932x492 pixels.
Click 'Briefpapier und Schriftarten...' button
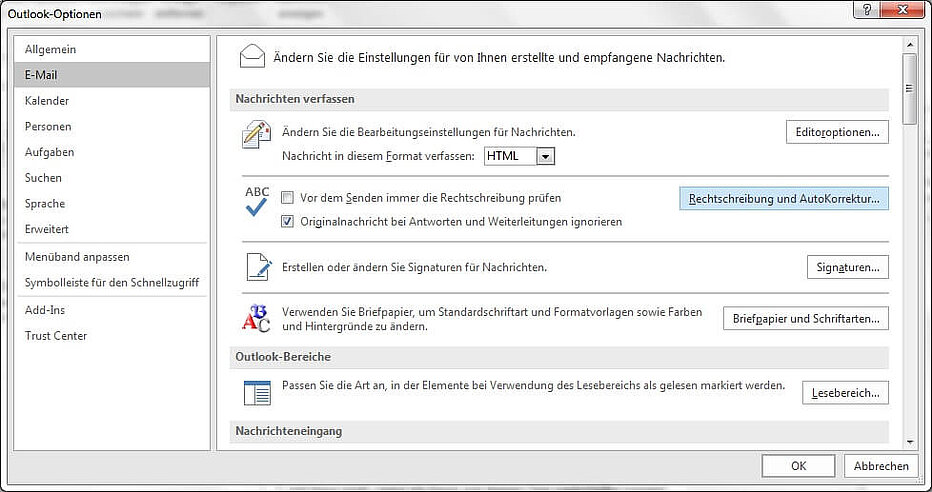[x=805, y=318]
